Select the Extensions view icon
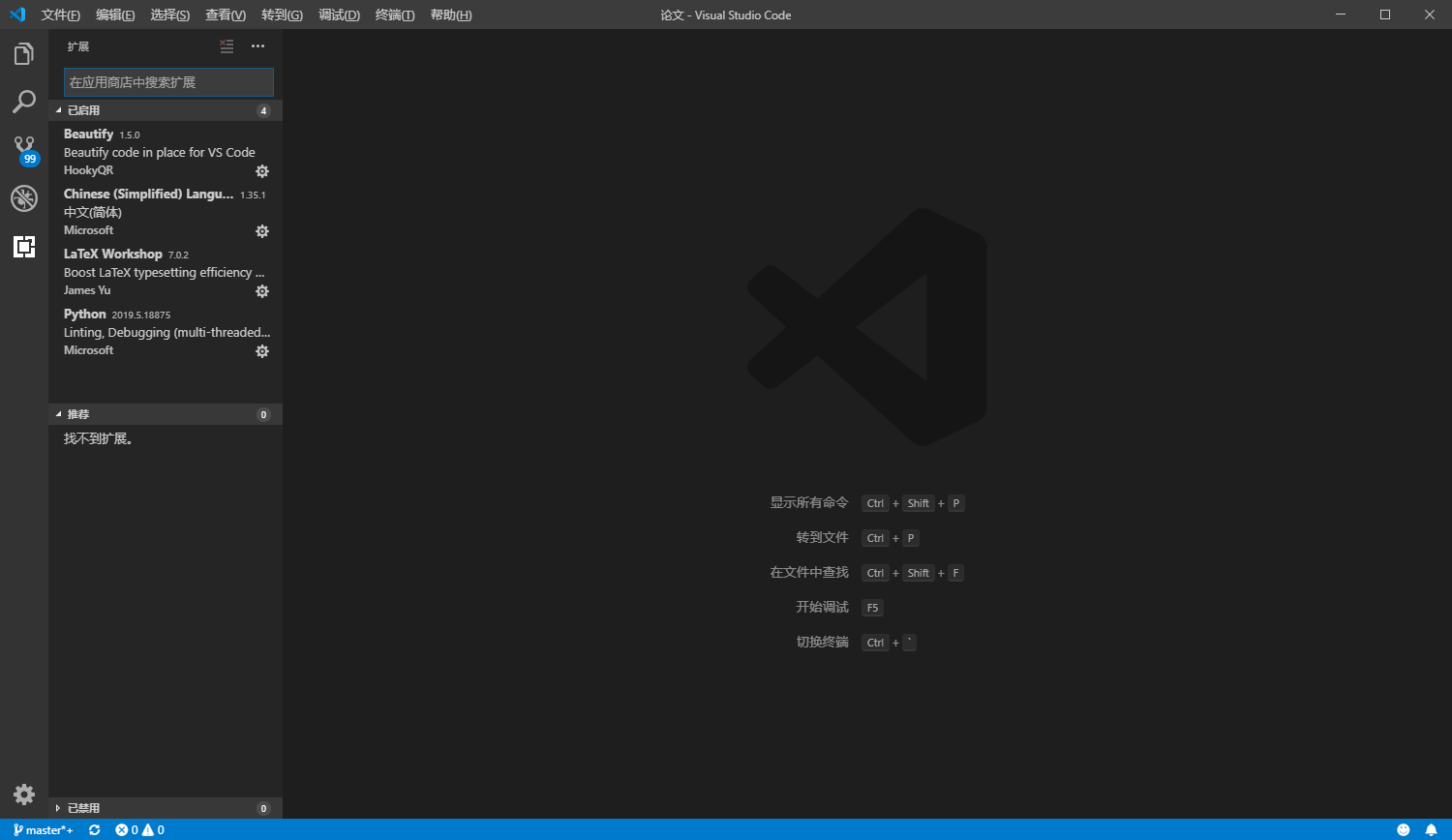The width and height of the screenshot is (1452, 840). (x=24, y=247)
